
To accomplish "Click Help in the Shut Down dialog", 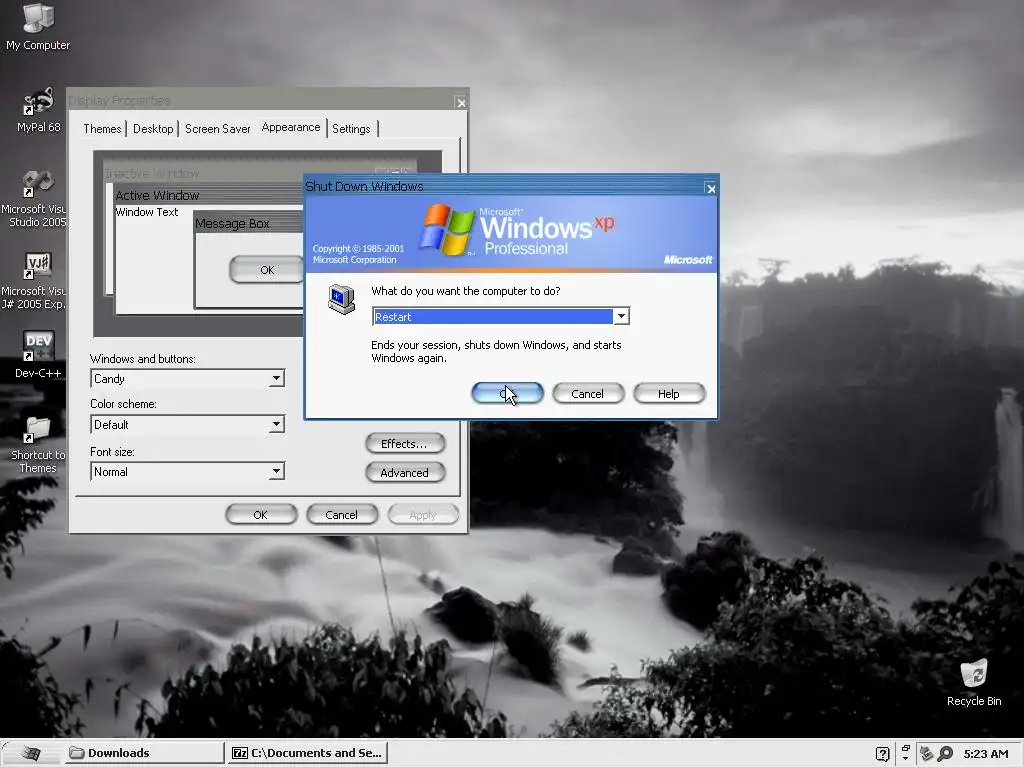I will tap(669, 393).
